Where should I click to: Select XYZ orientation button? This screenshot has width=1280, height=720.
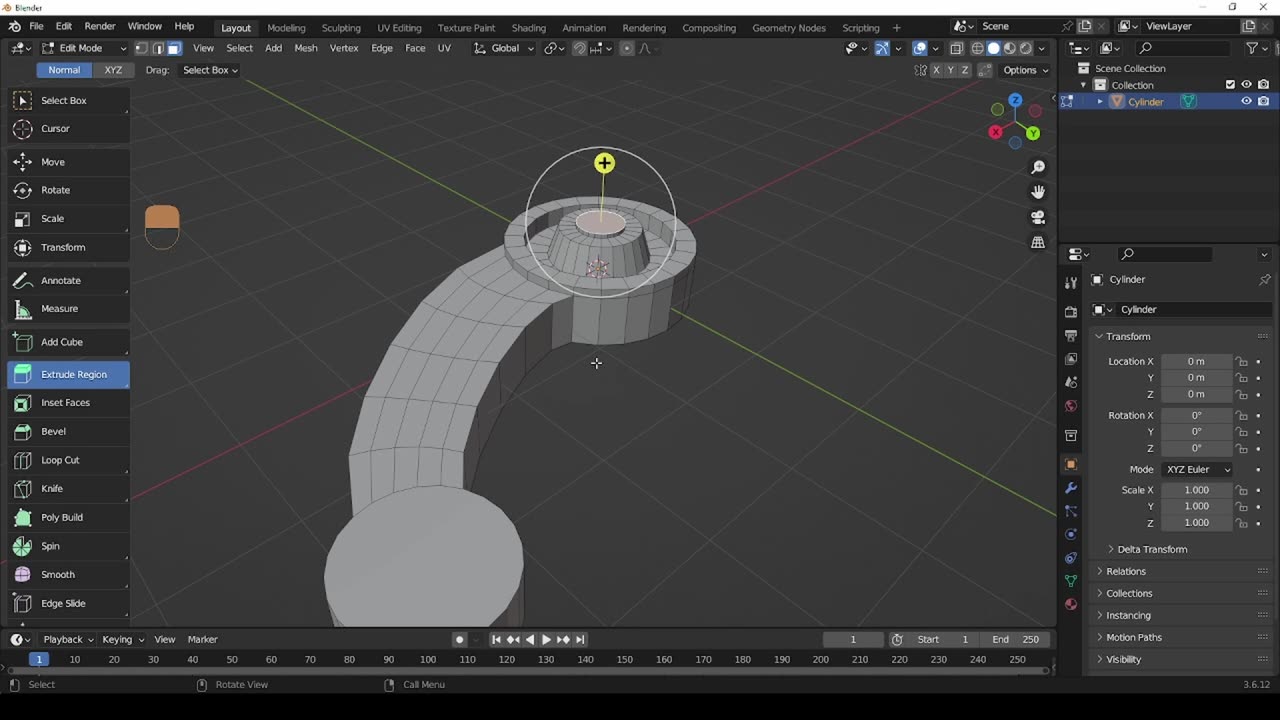(x=113, y=70)
